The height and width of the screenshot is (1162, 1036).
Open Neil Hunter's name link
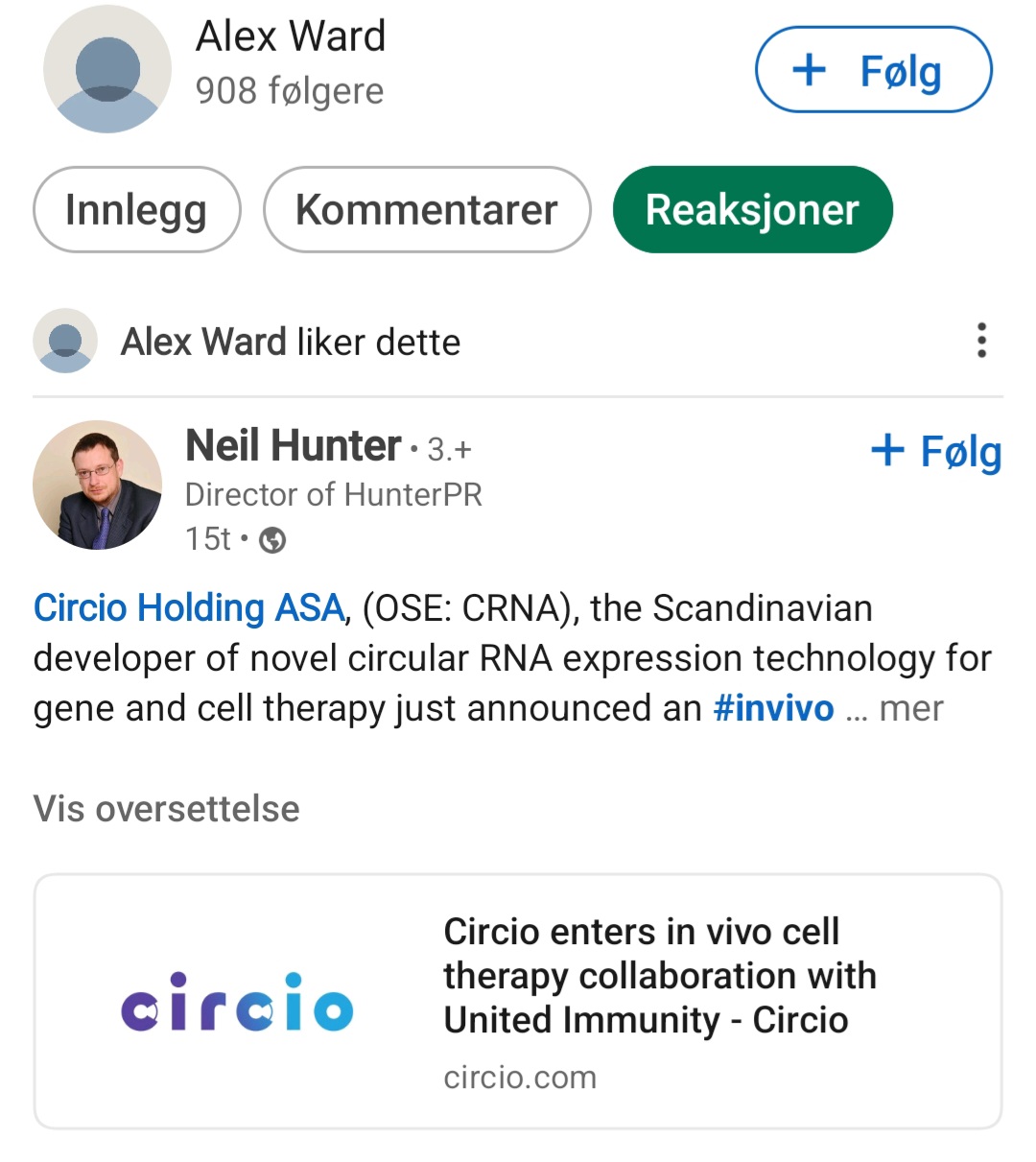click(x=293, y=446)
